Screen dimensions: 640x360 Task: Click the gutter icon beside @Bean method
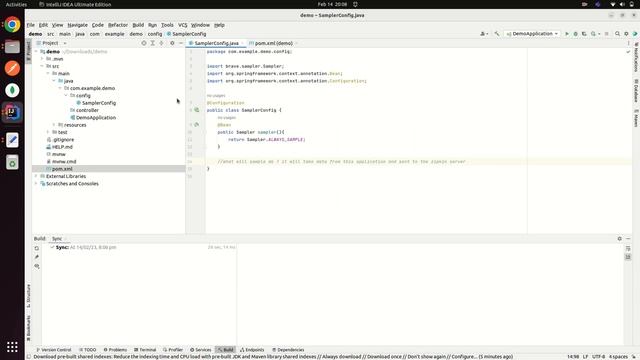pos(197,124)
